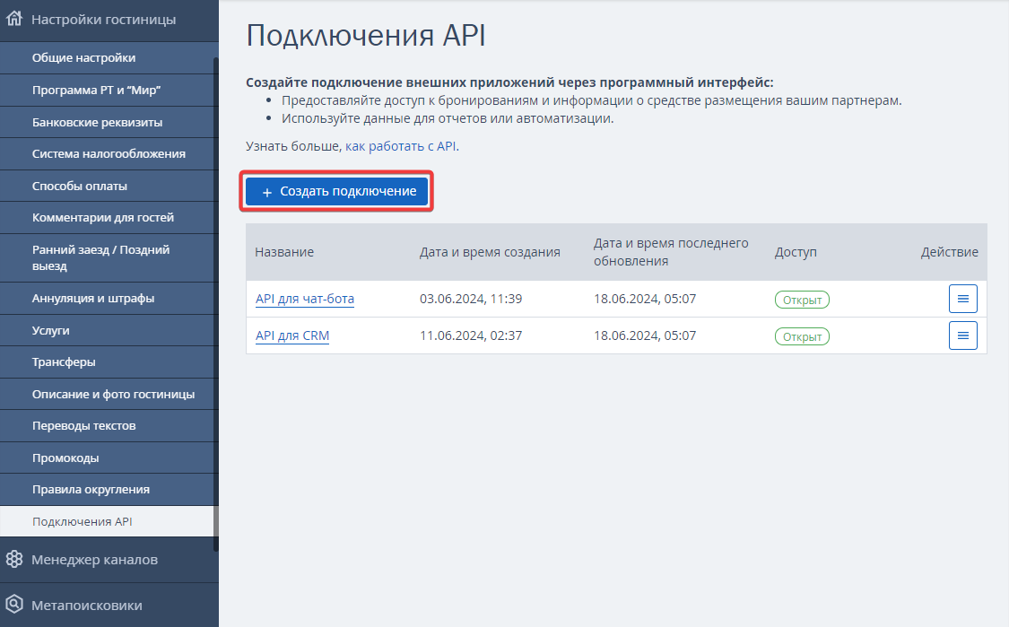The width and height of the screenshot is (1009, 627).
Task: Expand the Метапоисковики section
Action: click(109, 605)
